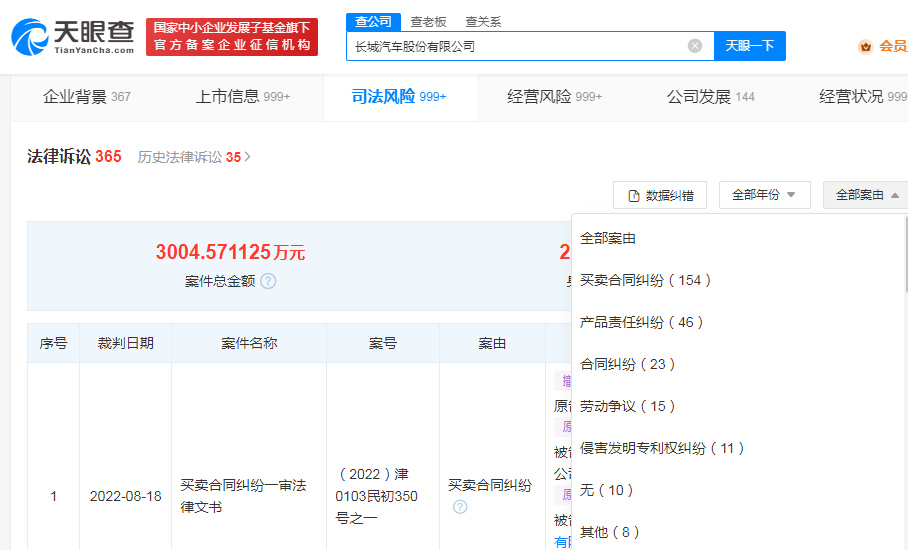Open the 国家中小企业发展子基金 red banner

[x=232, y=37]
